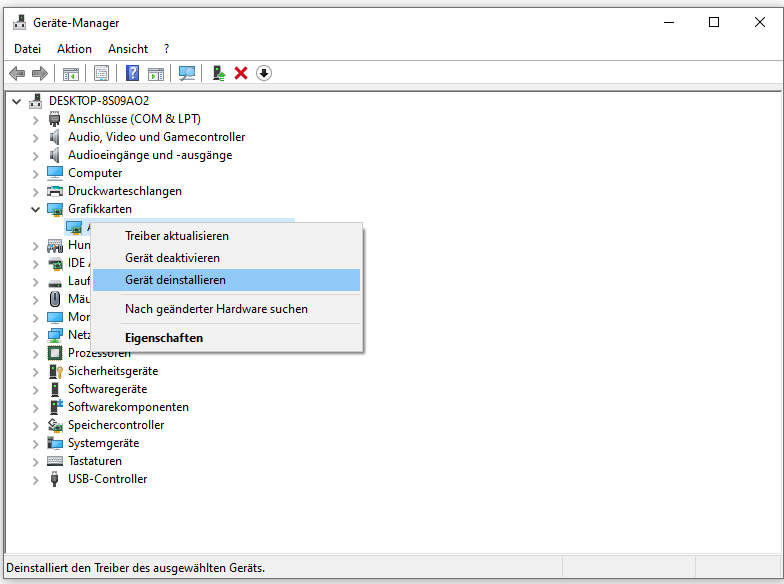Open the Ansicht menu
The width and height of the screenshot is (784, 584).
click(128, 49)
